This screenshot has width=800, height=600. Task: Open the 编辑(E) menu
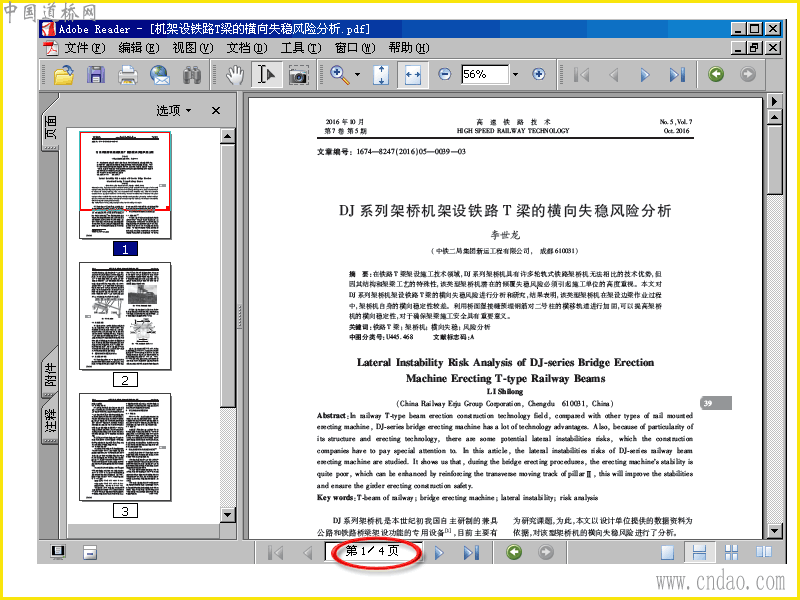[x=138, y=48]
